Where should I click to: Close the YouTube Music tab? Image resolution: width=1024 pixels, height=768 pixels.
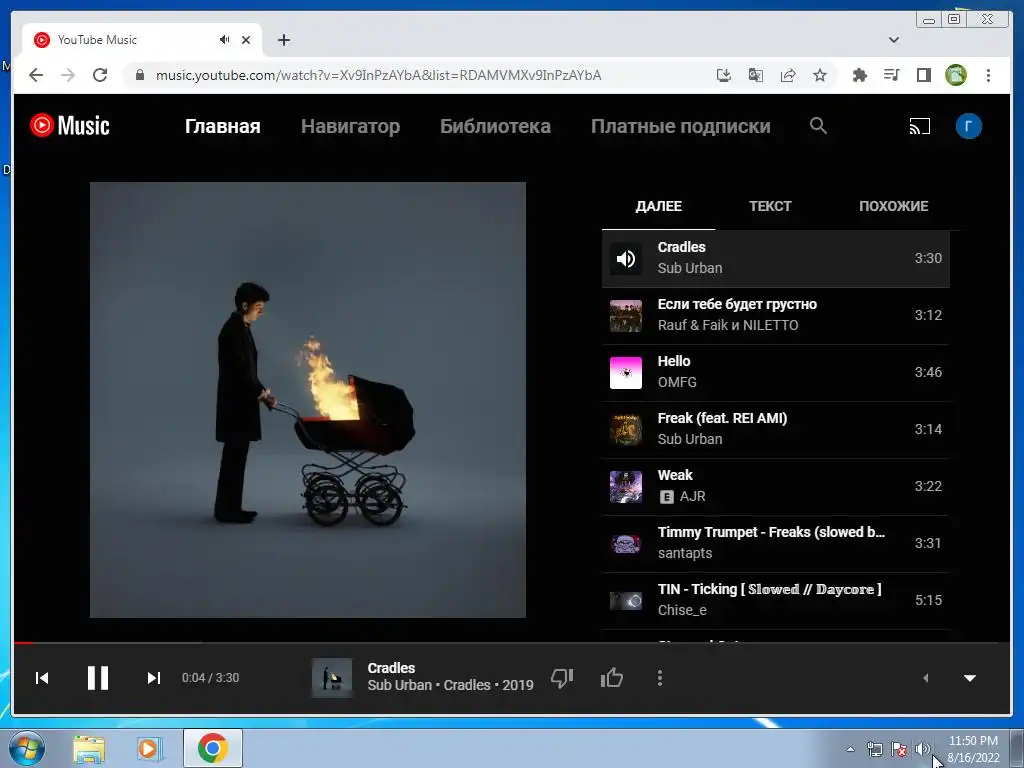[x=246, y=40]
